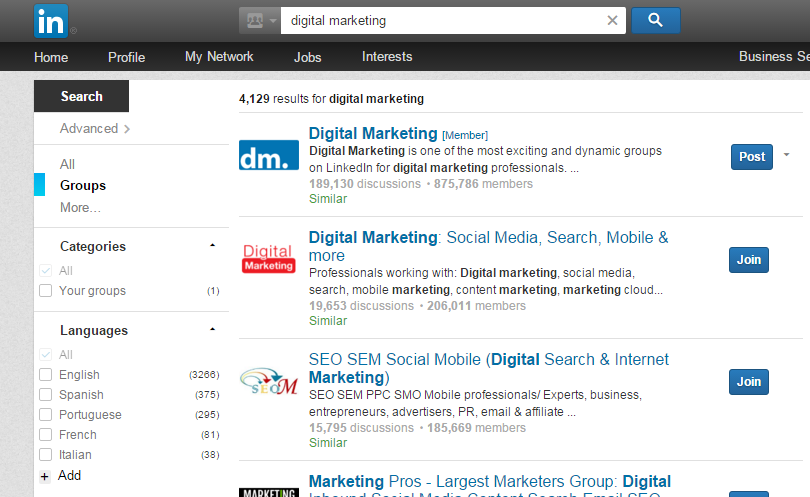Open the Advanced search link
This screenshot has height=497, width=810.
coord(94,128)
